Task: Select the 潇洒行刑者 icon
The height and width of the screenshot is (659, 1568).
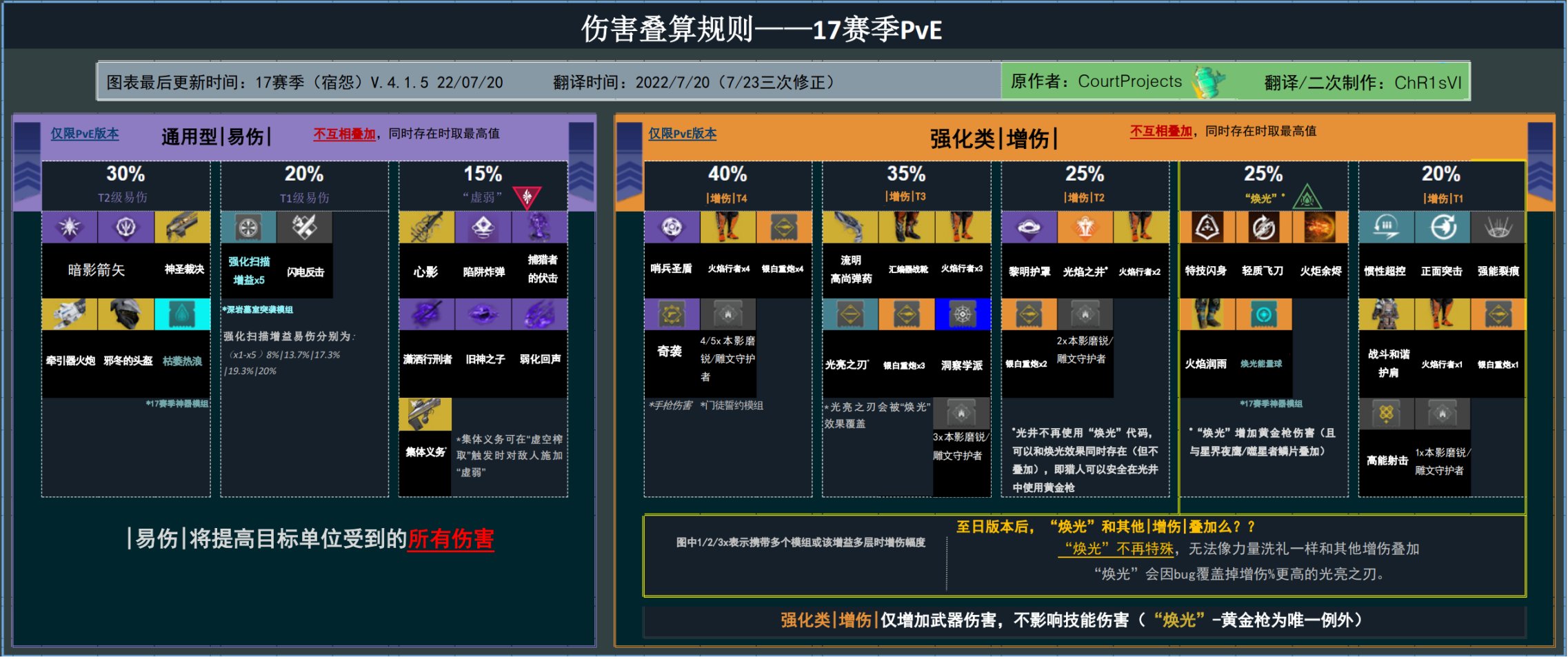Action: coord(427,314)
